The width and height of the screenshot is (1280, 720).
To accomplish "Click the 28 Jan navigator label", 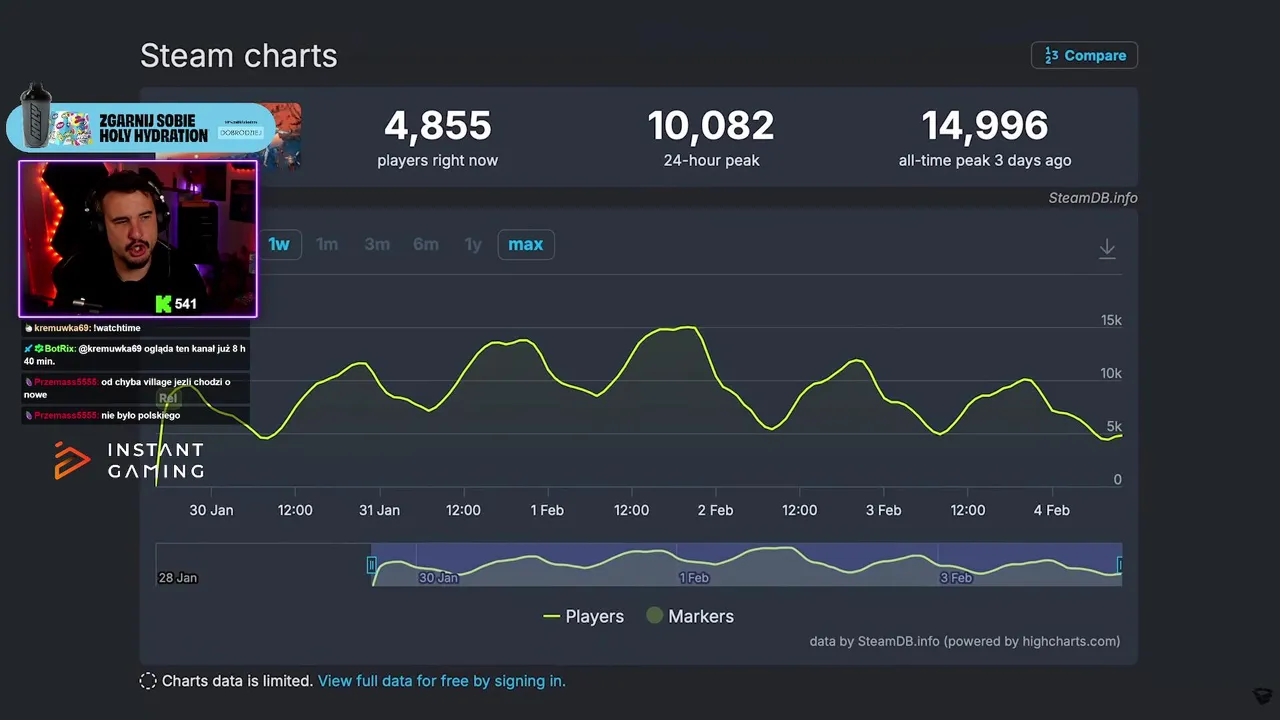I will pyautogui.click(x=178, y=578).
